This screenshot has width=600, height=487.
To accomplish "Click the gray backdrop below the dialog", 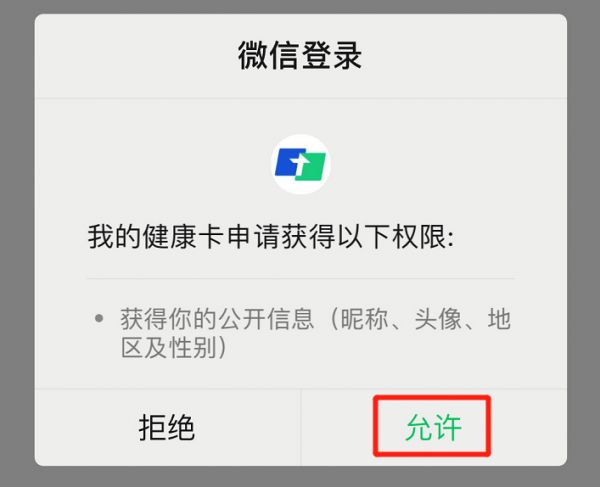I will point(300,477).
